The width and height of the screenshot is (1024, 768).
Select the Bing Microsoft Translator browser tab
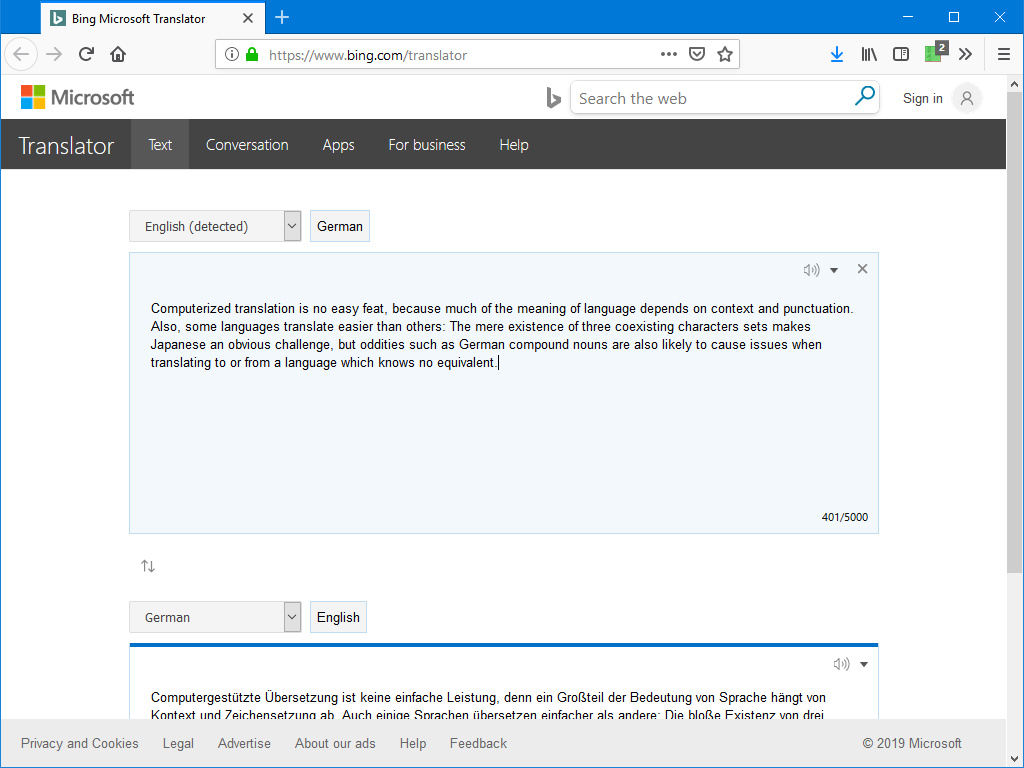click(x=153, y=18)
